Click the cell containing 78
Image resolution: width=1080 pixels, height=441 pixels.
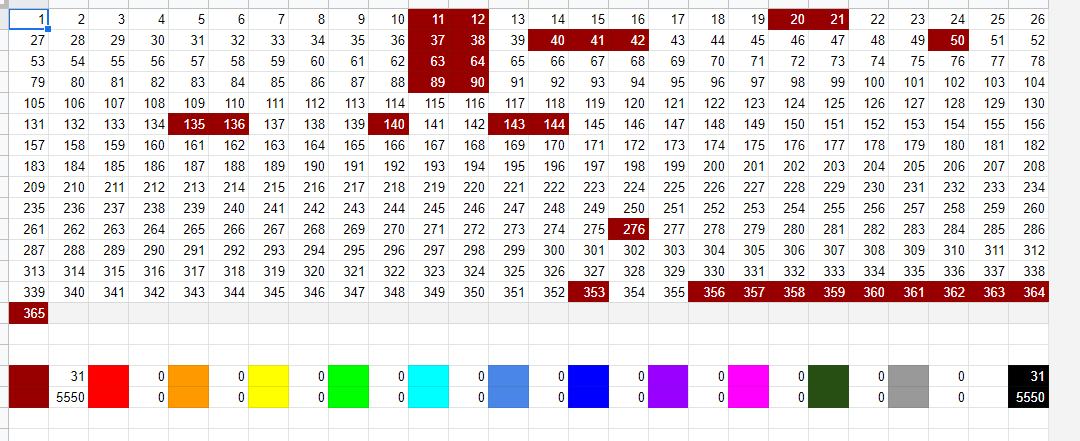click(1028, 61)
